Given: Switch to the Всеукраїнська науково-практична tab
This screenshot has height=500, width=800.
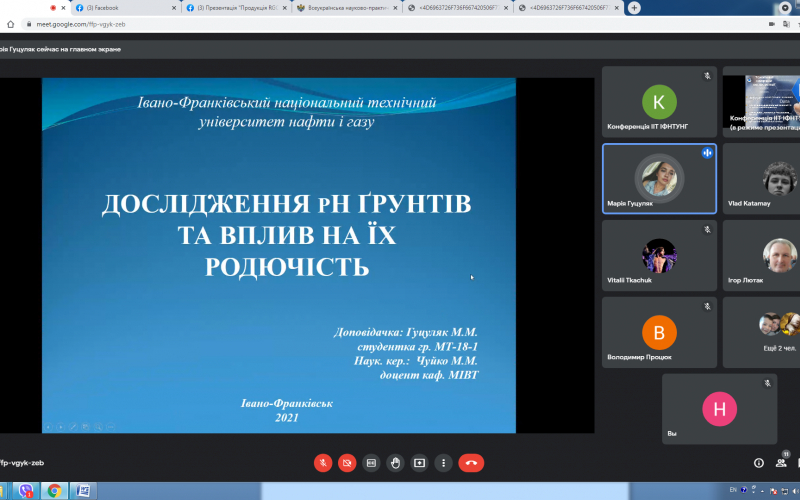Looking at the screenshot, I should pyautogui.click(x=347, y=8).
